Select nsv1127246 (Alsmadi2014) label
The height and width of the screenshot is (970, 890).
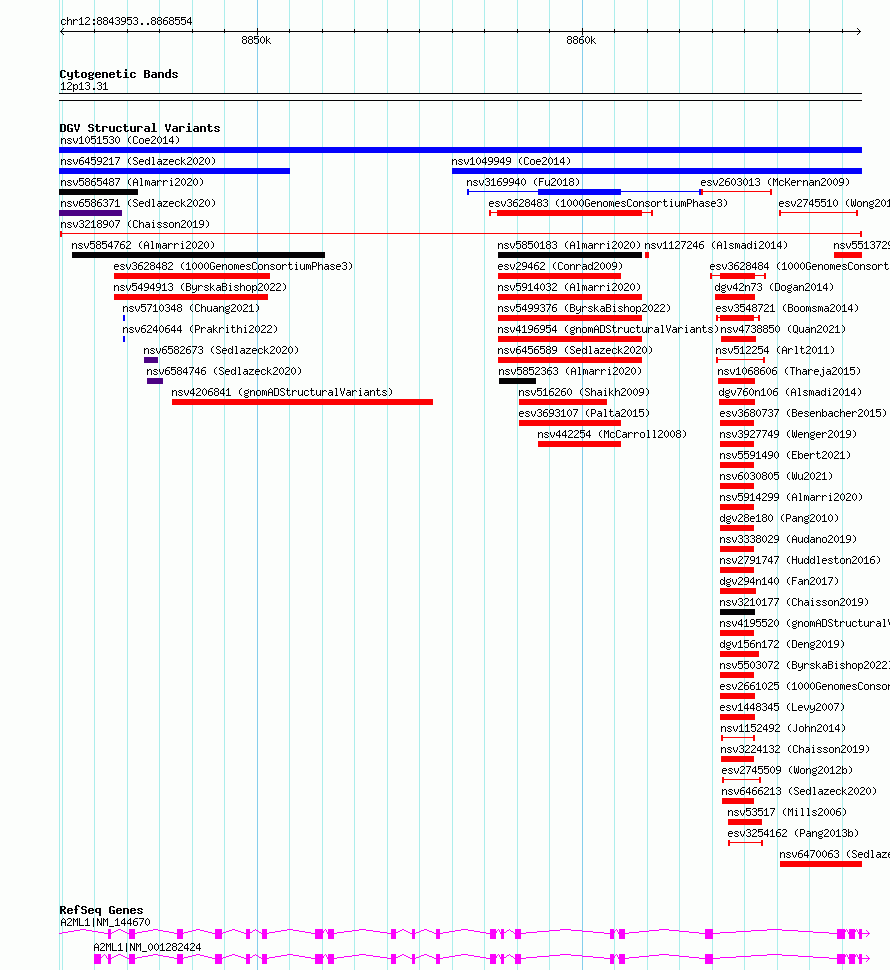[x=716, y=246]
